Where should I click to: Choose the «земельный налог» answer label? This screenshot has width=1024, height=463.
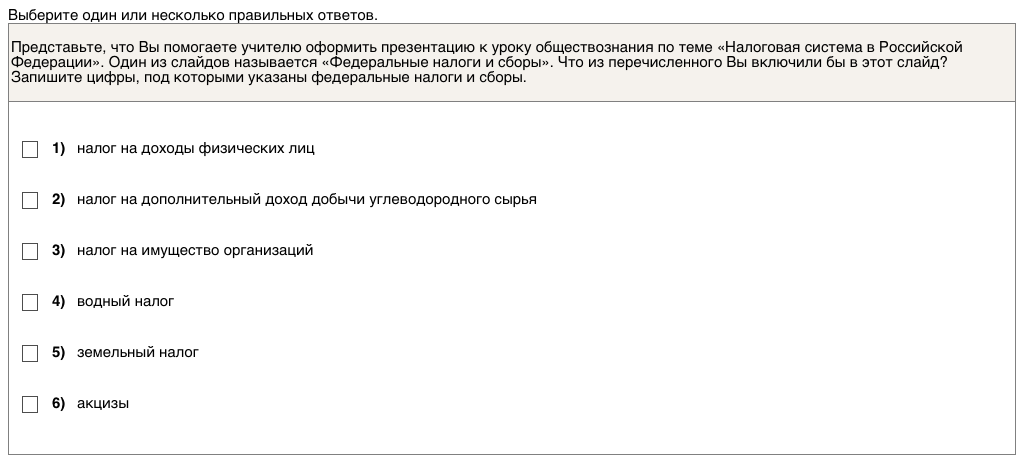tap(138, 353)
